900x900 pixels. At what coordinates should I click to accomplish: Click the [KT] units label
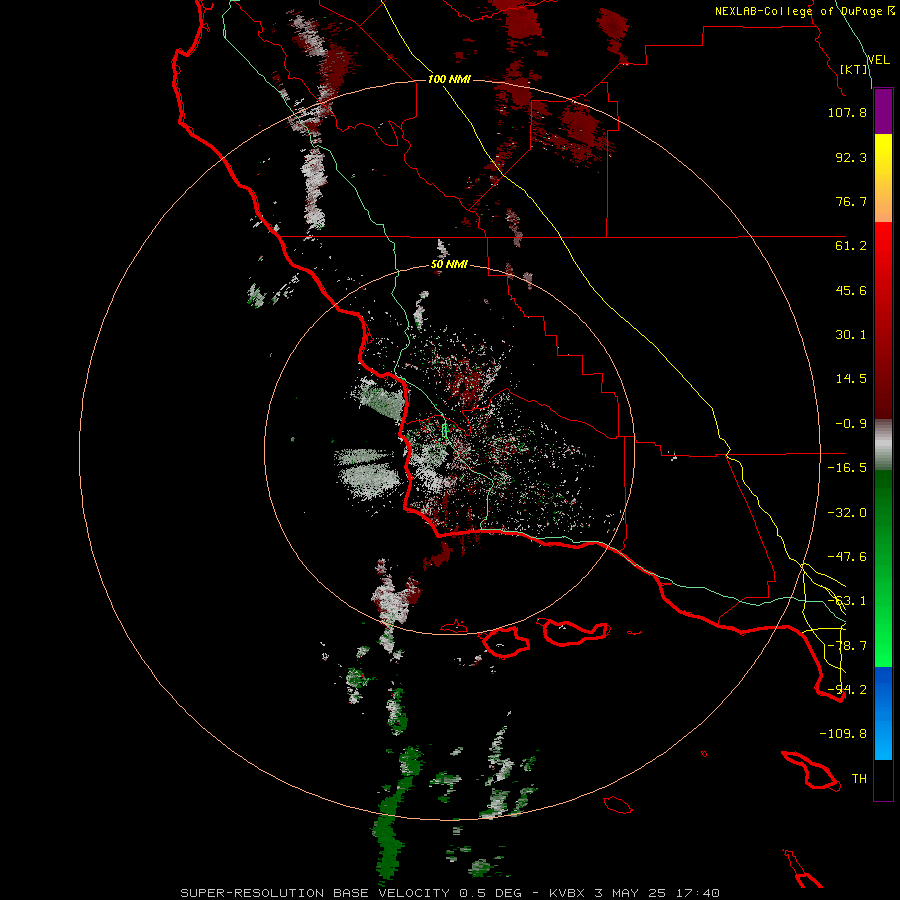854,69
